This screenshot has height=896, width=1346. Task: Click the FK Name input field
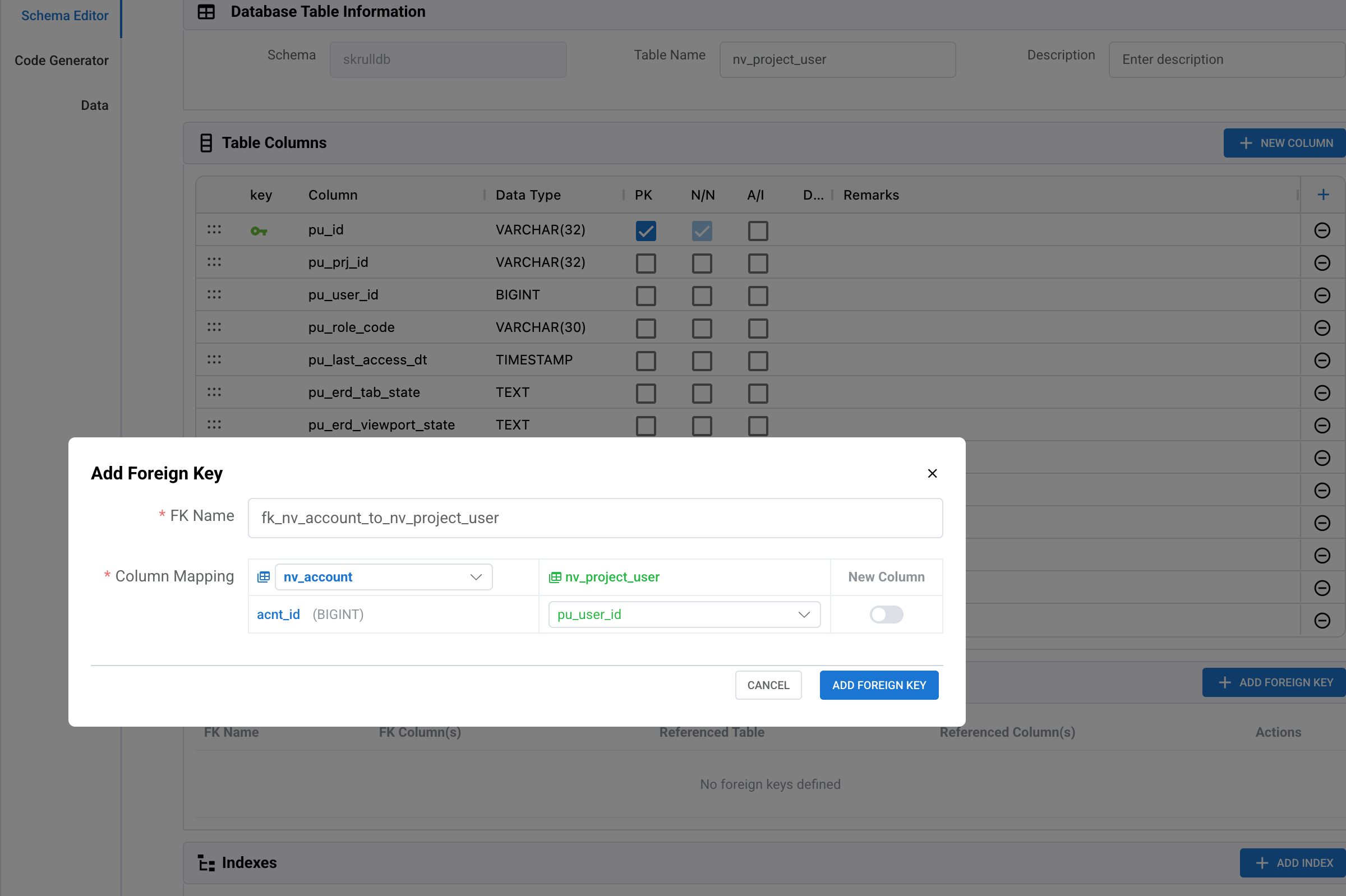[594, 518]
